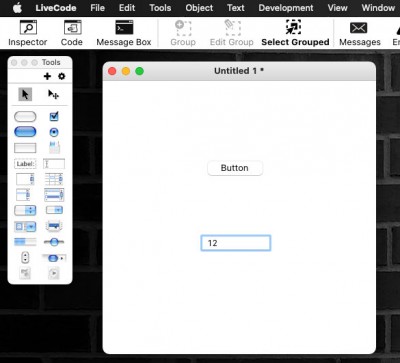Select the Edit pointer tool
The height and width of the screenshot is (363, 400).
pyautogui.click(x=53, y=95)
